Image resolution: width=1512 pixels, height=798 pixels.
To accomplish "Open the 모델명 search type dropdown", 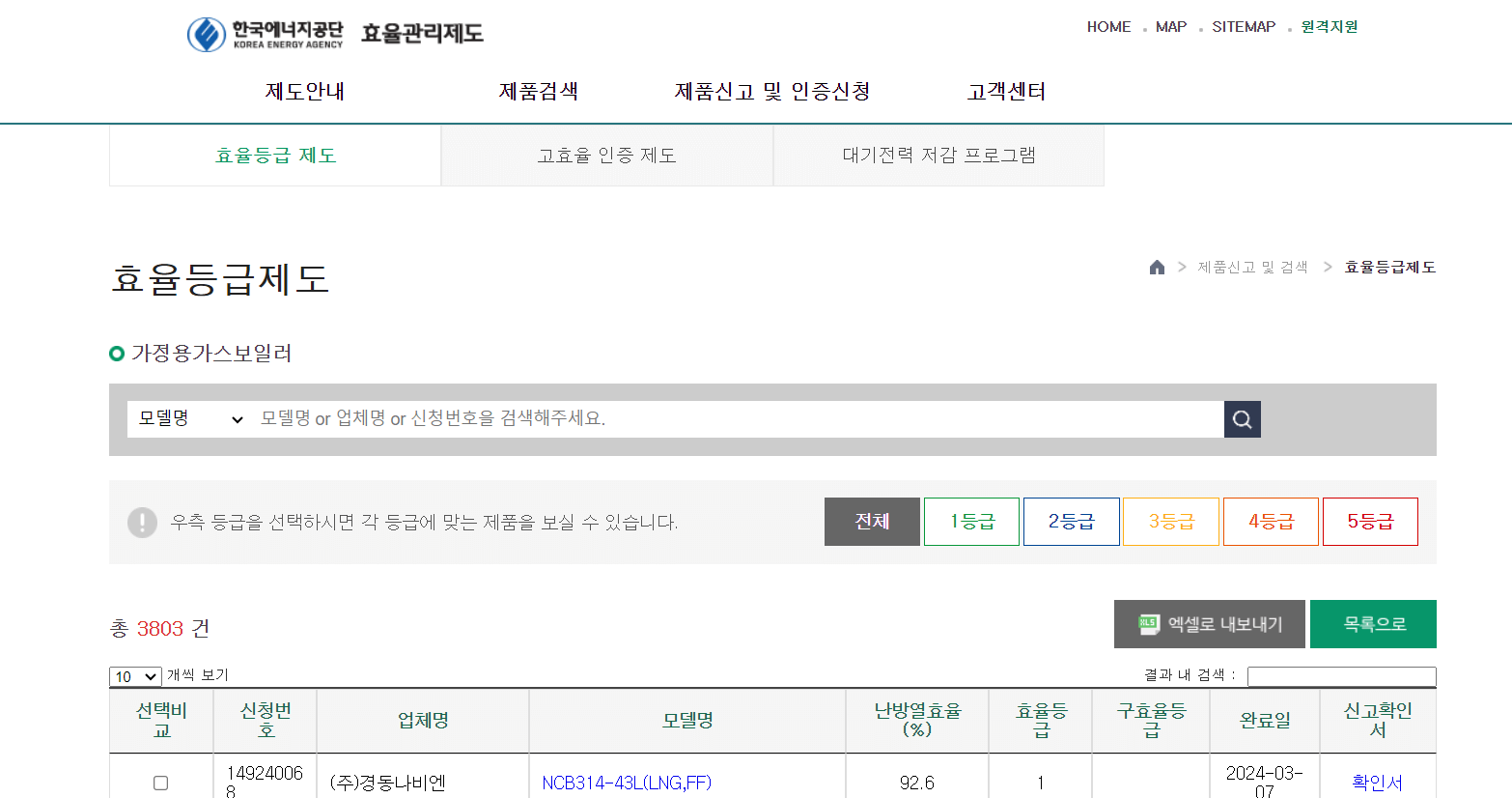I will pyautogui.click(x=188, y=418).
